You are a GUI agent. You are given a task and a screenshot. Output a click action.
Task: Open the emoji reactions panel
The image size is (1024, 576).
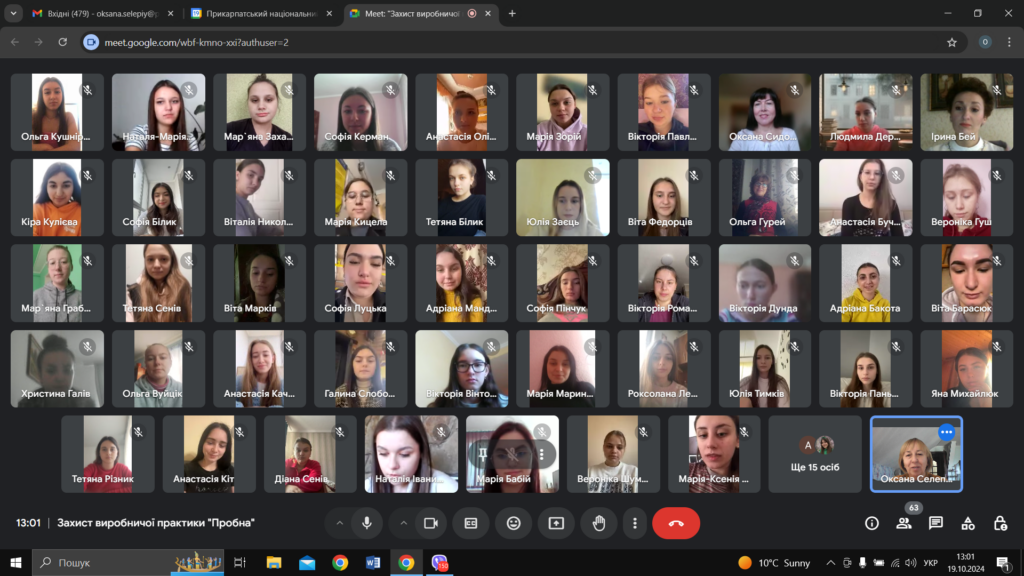514,523
